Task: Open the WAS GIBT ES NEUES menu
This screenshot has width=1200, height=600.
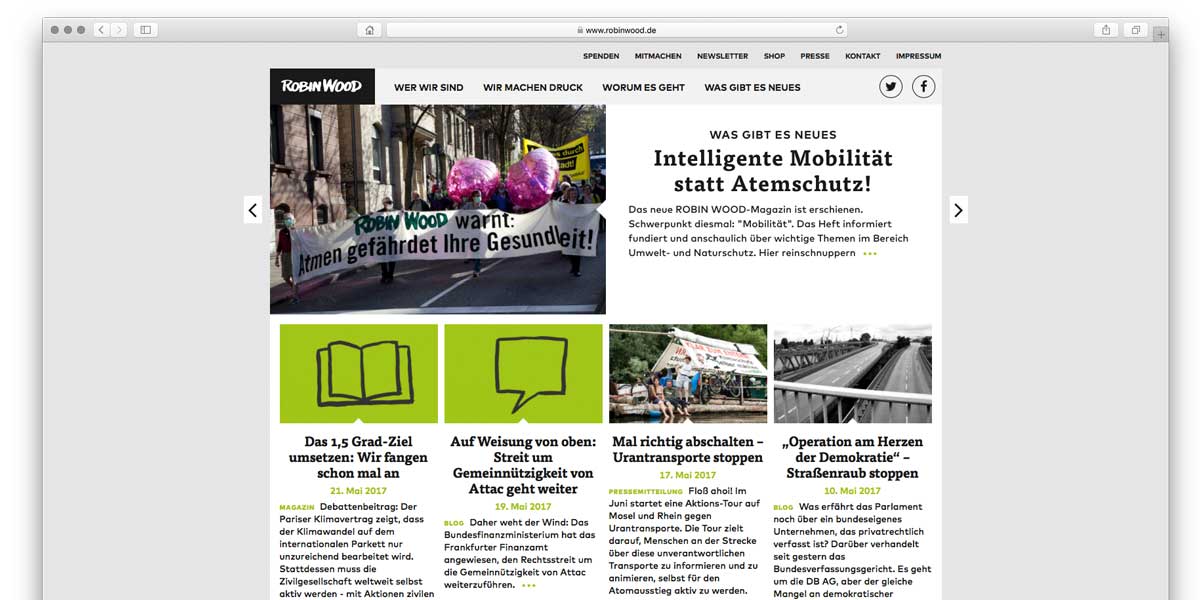Action: [x=752, y=87]
